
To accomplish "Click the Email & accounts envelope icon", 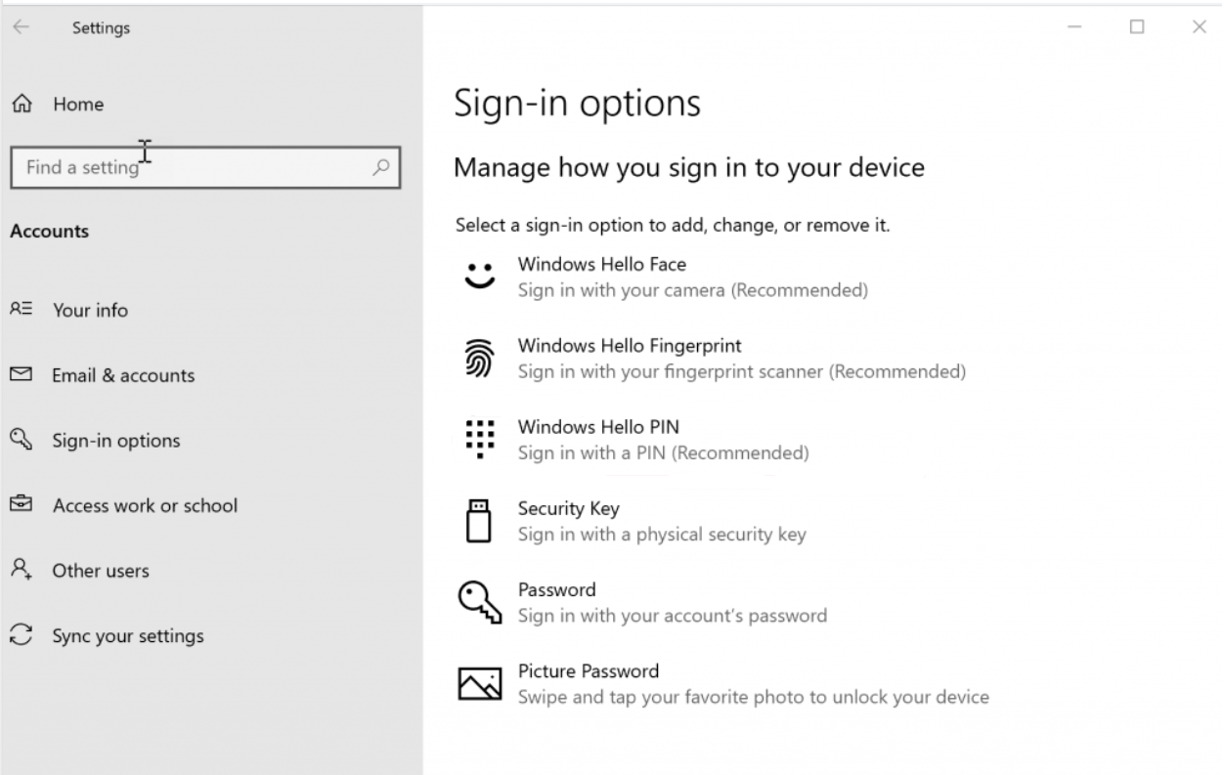I will point(22,375).
